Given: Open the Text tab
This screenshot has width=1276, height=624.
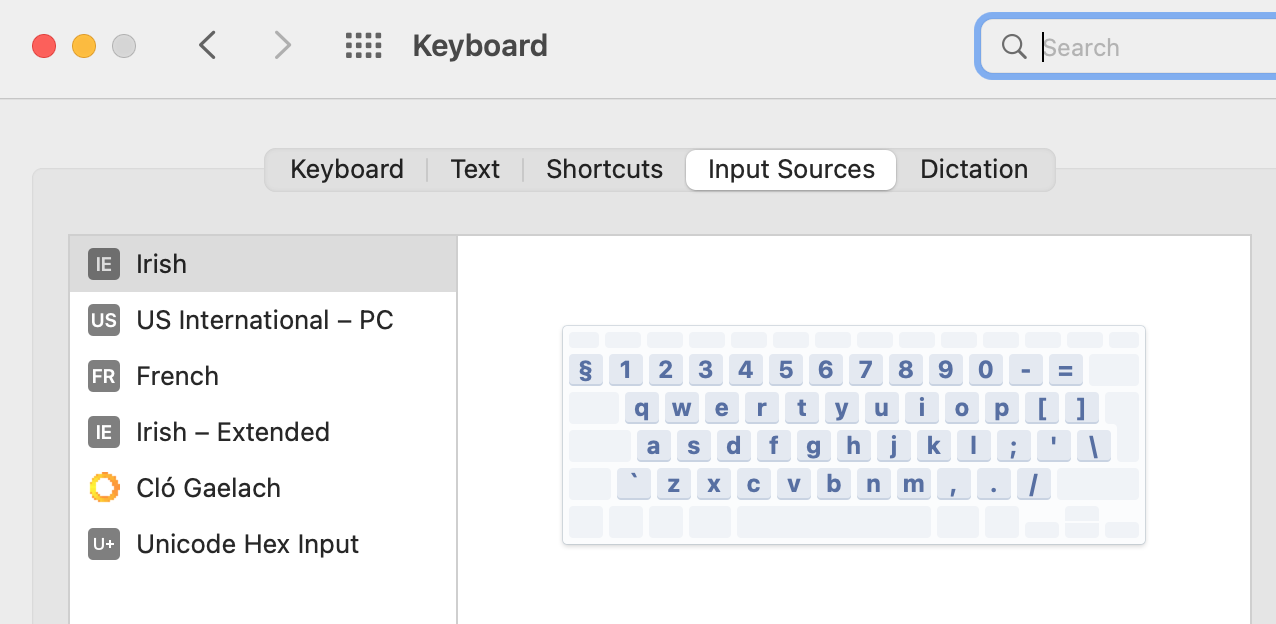Looking at the screenshot, I should point(475,169).
